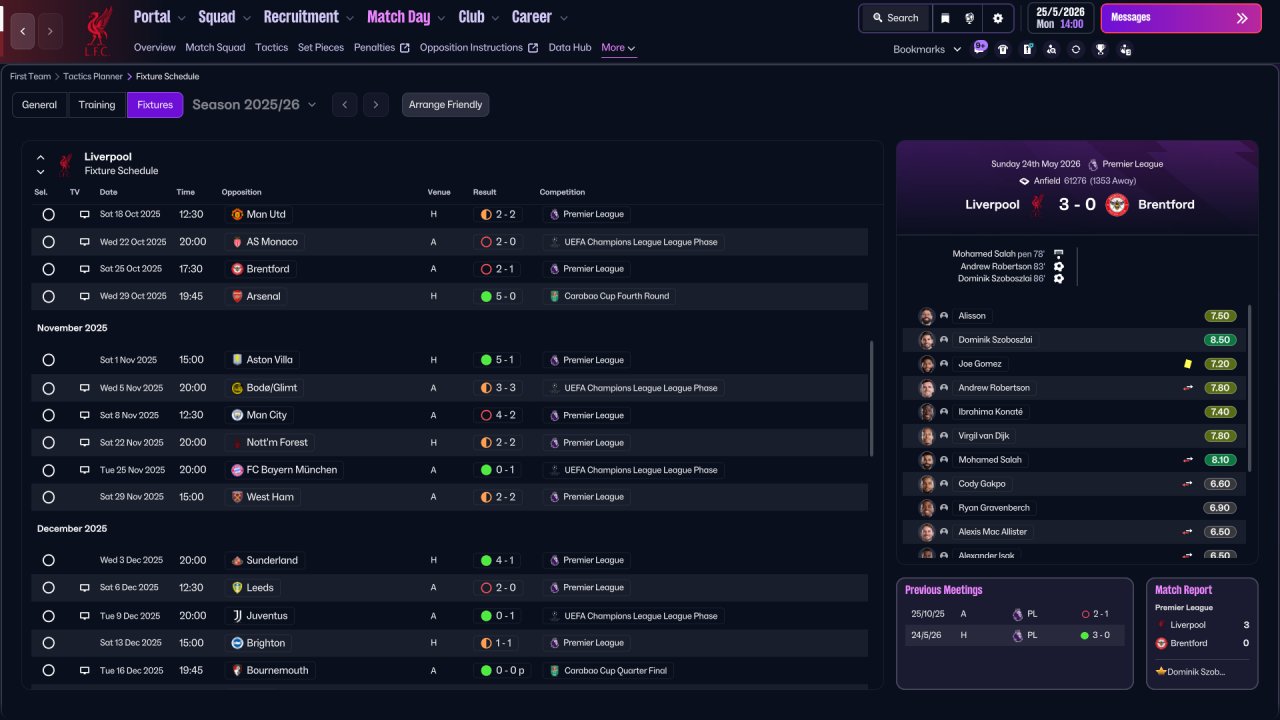Click the player ratings list scrollbar

click(x=1249, y=388)
